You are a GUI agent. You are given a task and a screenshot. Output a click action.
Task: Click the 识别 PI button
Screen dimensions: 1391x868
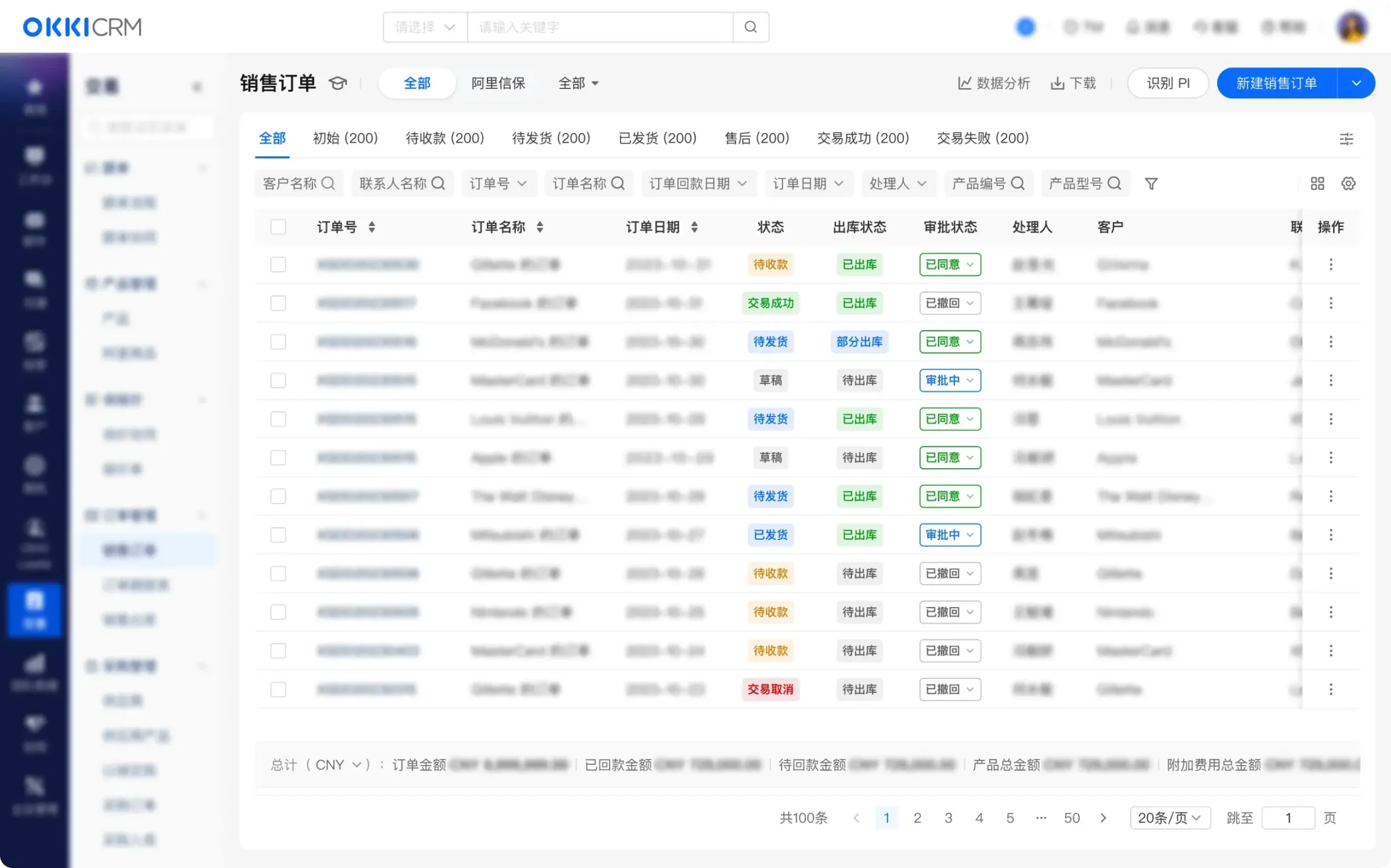(x=1167, y=83)
